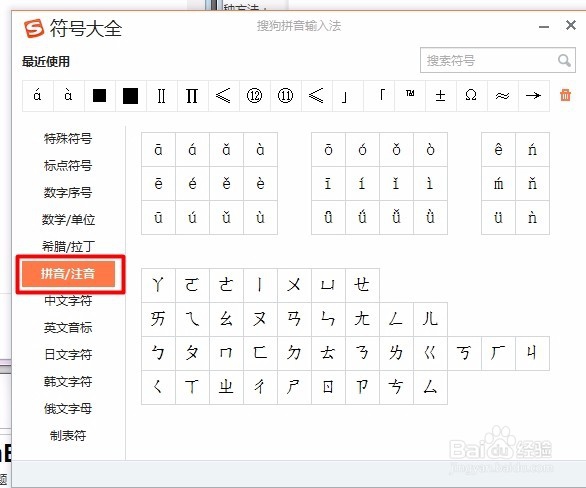586x488 pixels.
Task: Insert pinyin ǒ symbol
Action: pos(397,149)
